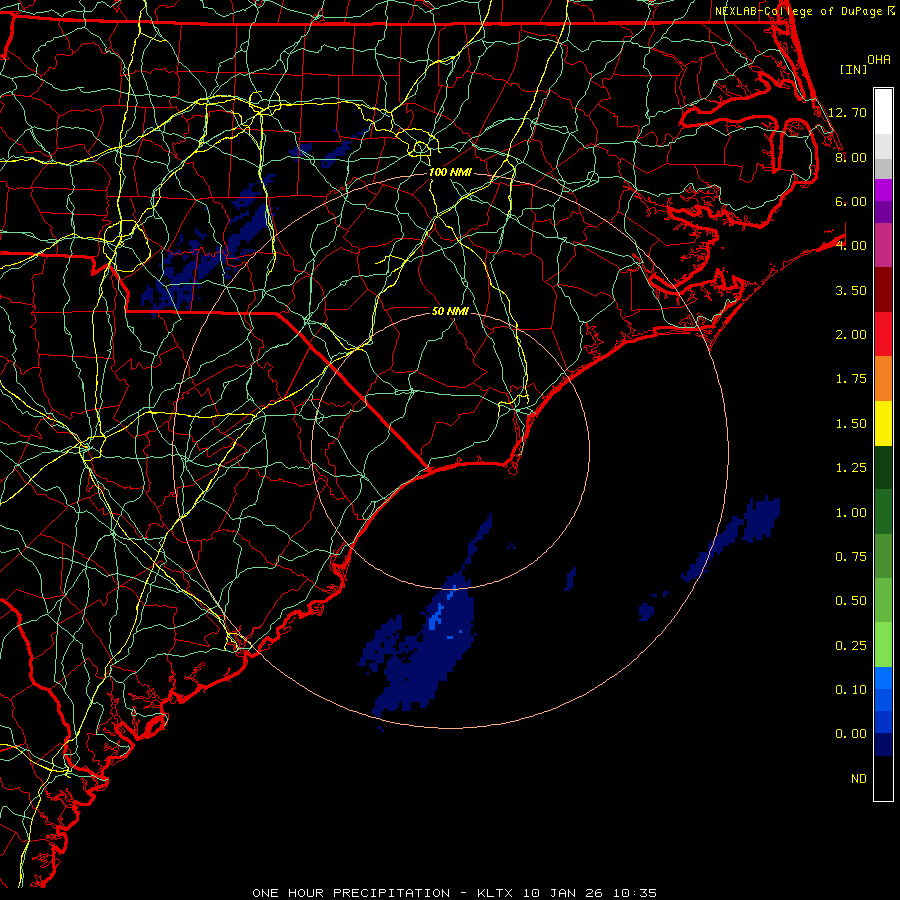
Task: Click the 1.00 legend value
Action: [x=851, y=512]
